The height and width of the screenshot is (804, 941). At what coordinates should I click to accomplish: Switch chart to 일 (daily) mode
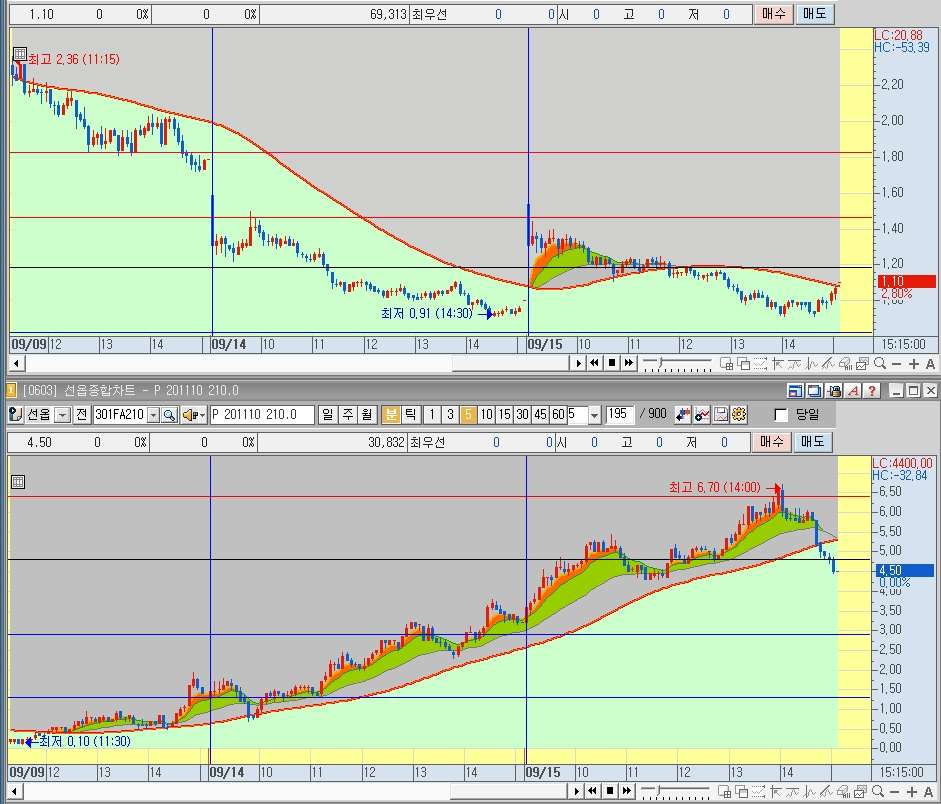click(x=327, y=415)
